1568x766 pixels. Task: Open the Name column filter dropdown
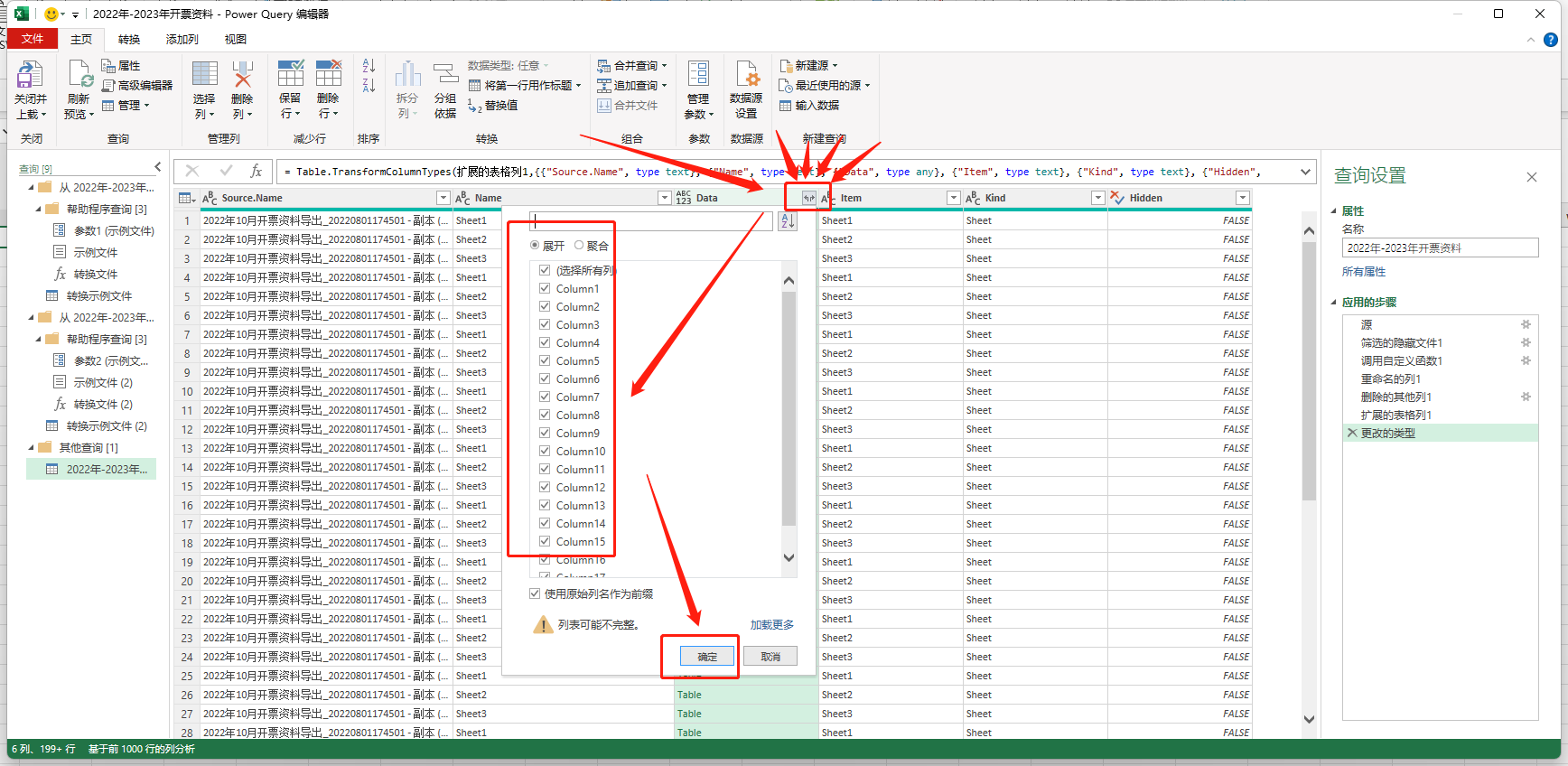[x=665, y=198]
